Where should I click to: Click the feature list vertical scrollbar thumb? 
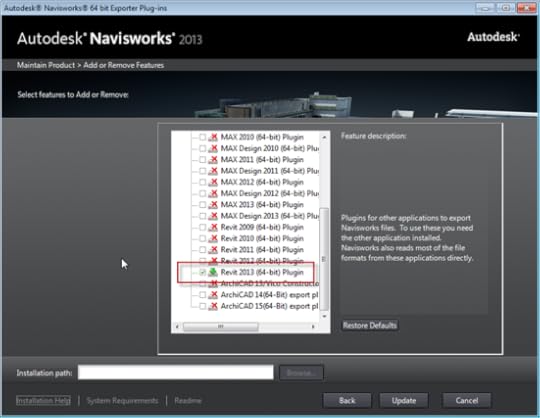click(324, 259)
